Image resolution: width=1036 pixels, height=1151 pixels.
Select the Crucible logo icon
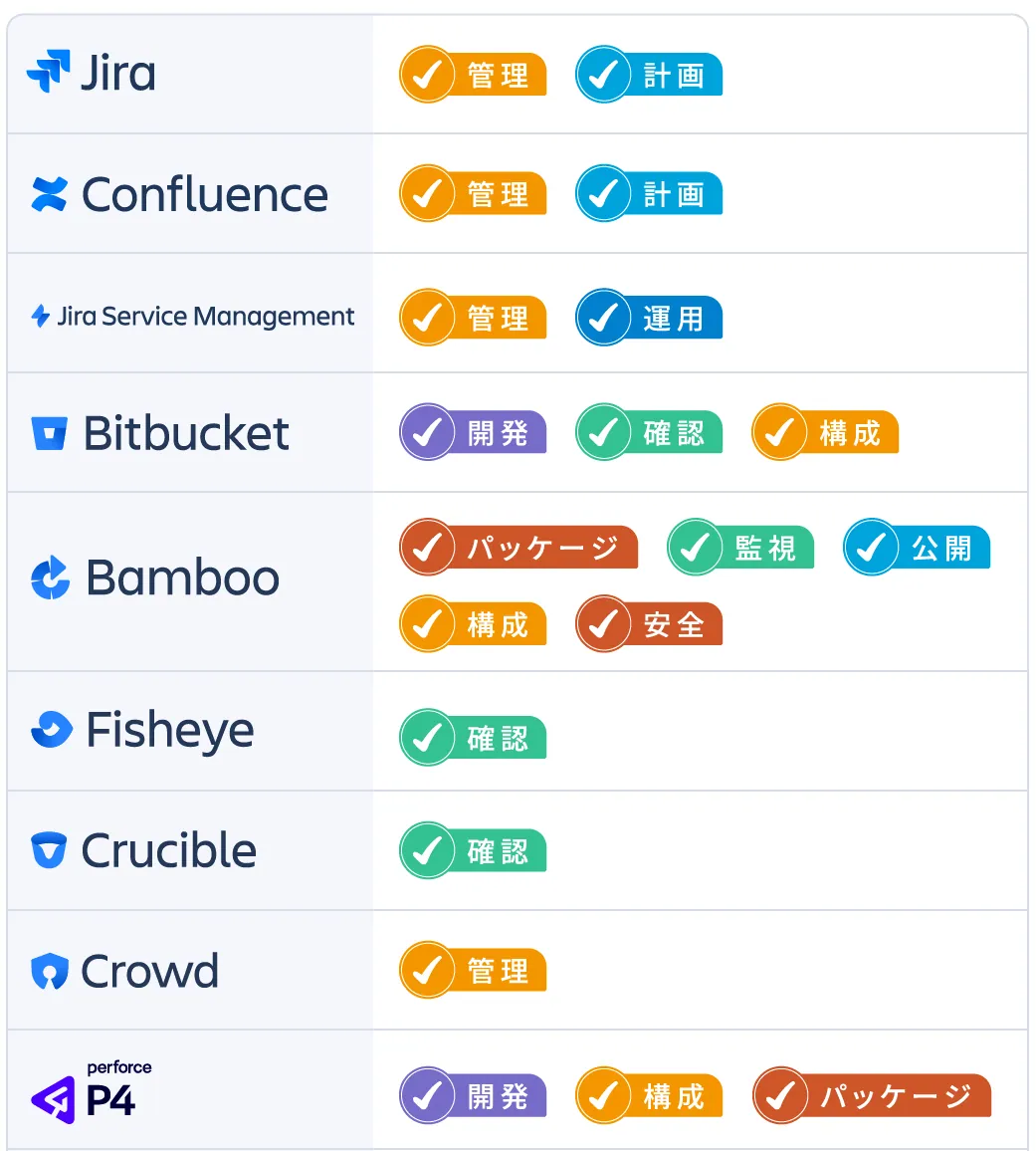[49, 850]
